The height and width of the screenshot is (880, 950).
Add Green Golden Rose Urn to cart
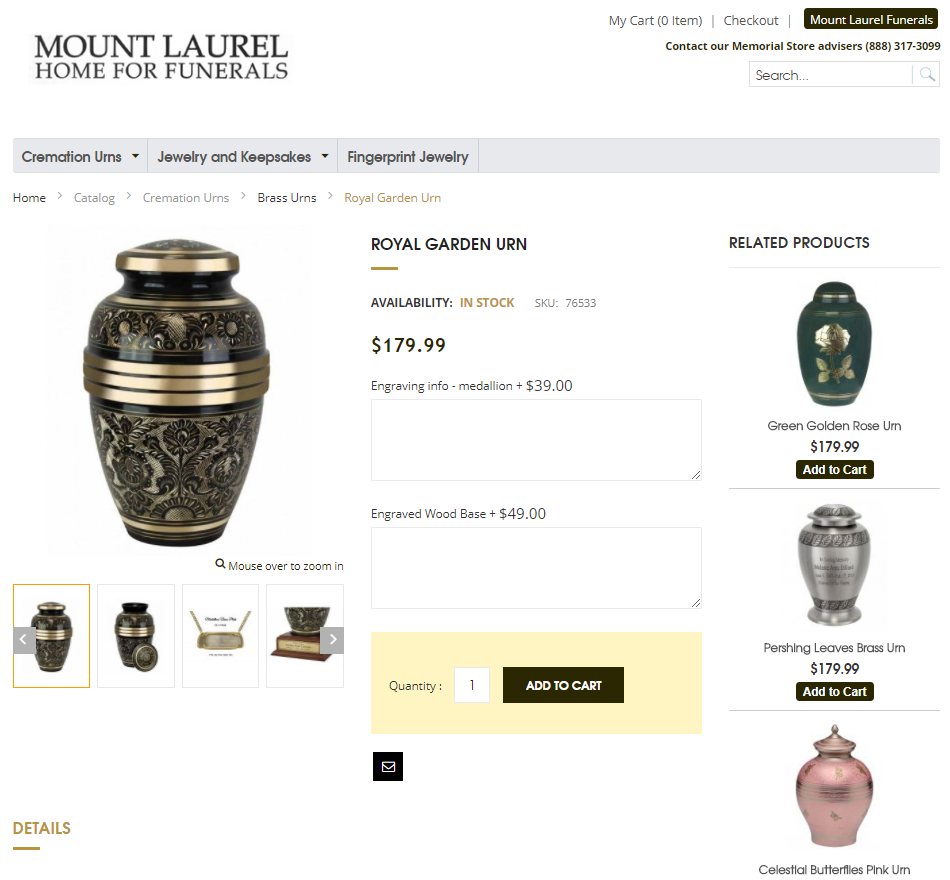point(834,470)
